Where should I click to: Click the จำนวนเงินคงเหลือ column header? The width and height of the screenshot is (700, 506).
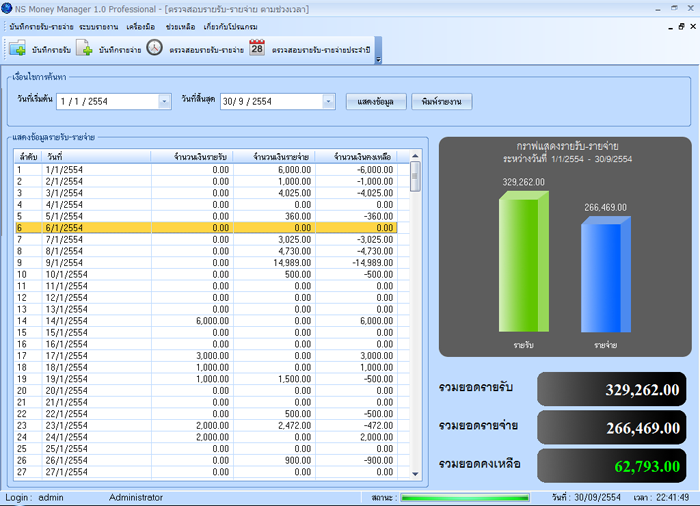tap(356, 157)
